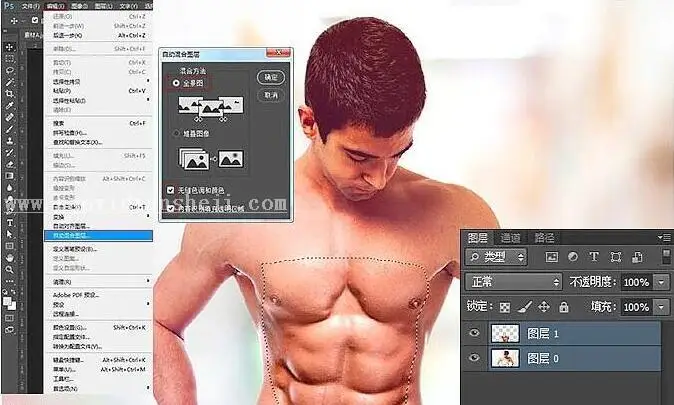Choose Adobe PDF 预设 menu entry
The height and width of the screenshot is (405, 674).
tap(99, 295)
